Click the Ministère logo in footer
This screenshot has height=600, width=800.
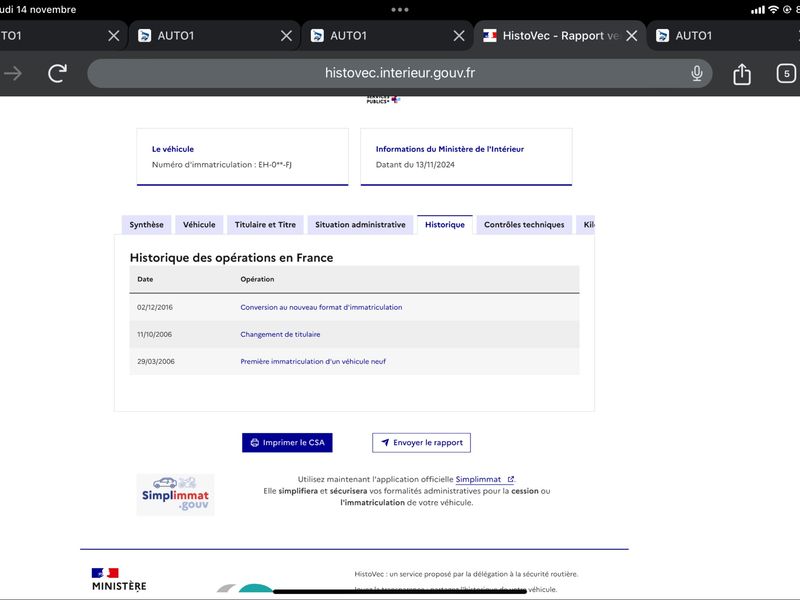pyautogui.click(x=119, y=579)
